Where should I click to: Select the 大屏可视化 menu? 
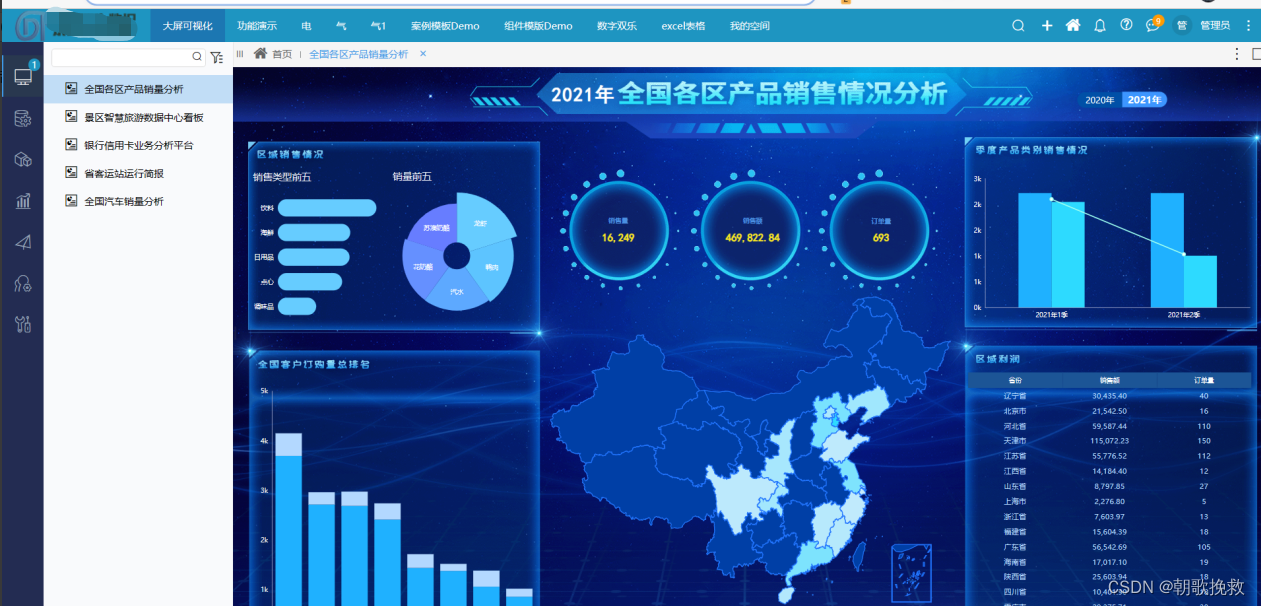[188, 26]
